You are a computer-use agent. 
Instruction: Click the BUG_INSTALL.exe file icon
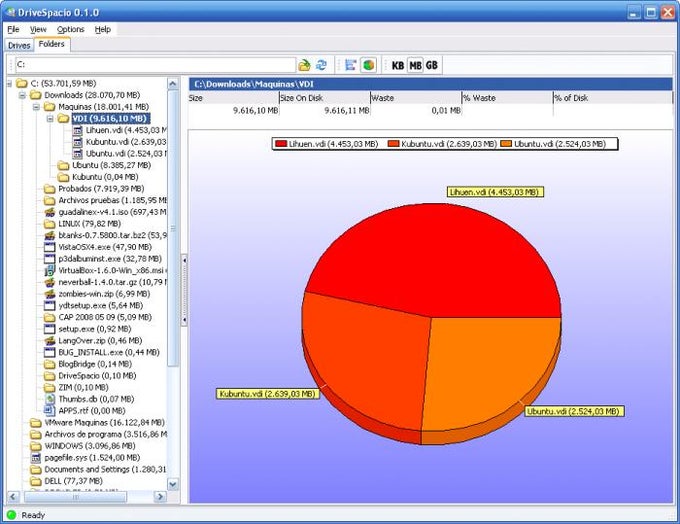click(50, 353)
